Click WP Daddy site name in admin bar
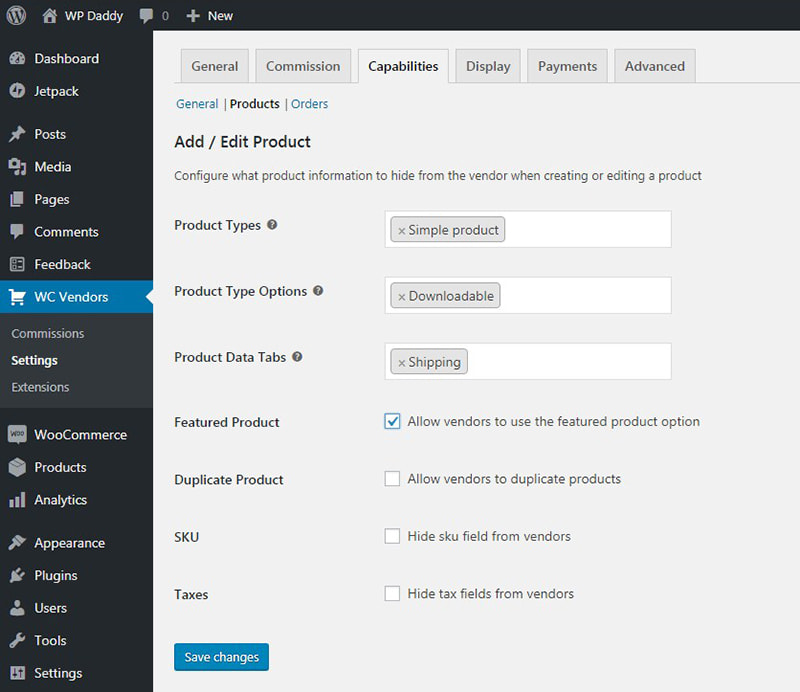 (94, 16)
